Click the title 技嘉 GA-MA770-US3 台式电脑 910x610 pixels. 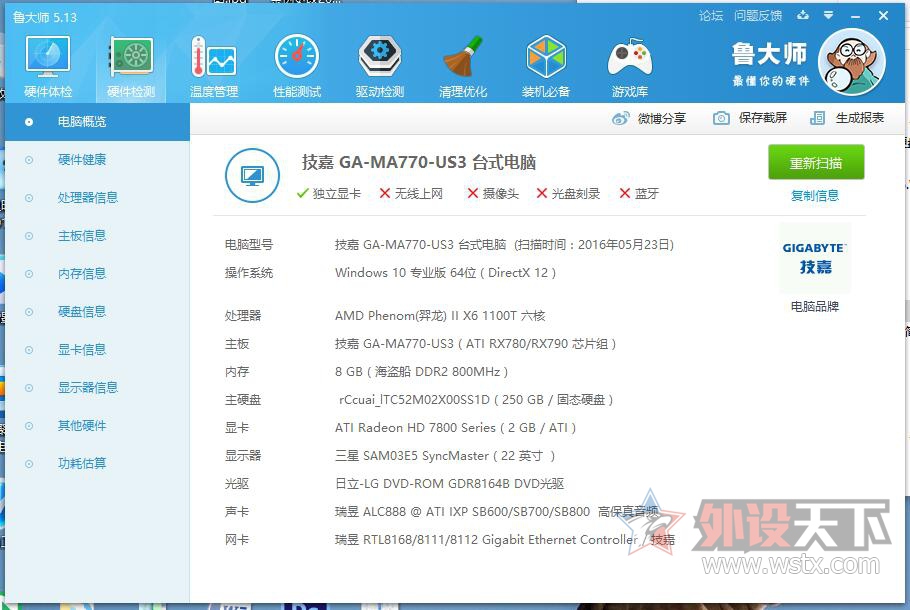[418, 163]
